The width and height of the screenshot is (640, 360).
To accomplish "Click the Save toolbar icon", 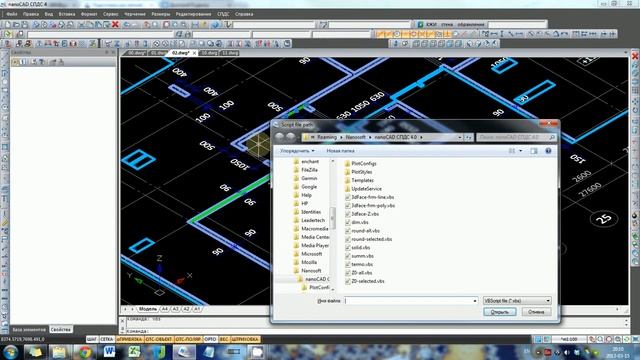I will (x=24, y=24).
